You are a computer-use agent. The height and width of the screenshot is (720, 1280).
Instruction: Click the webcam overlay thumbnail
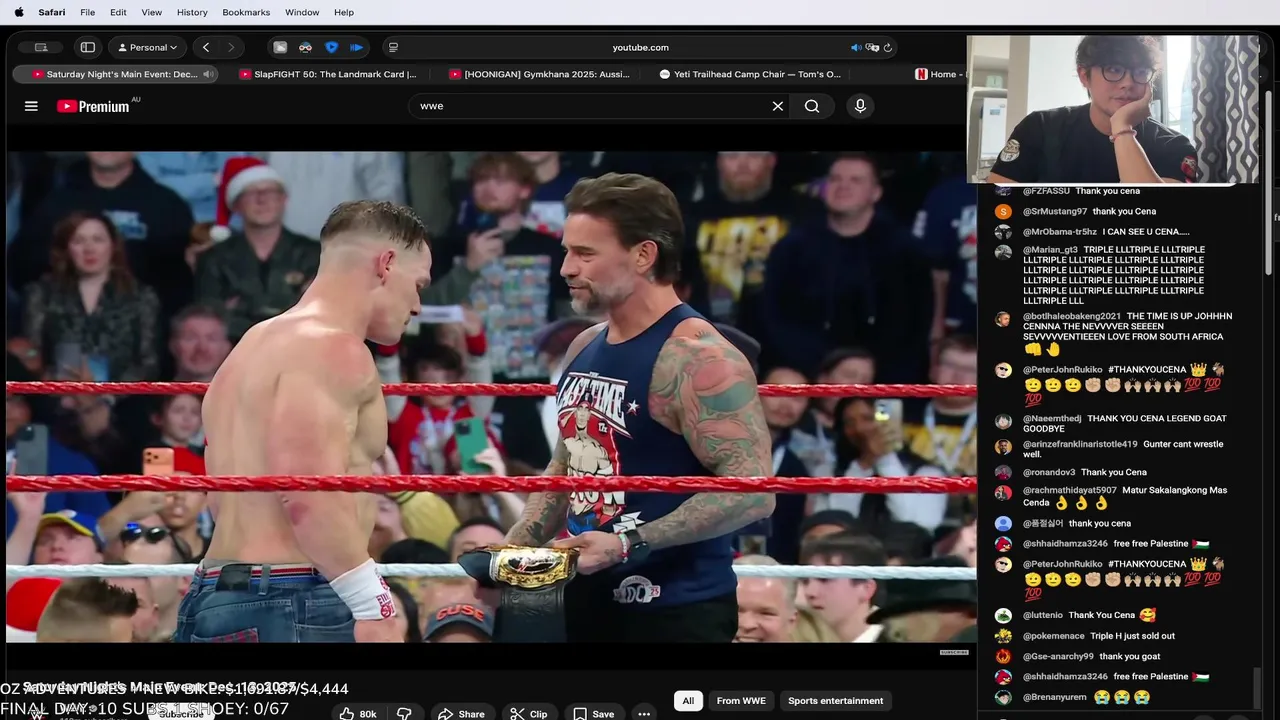coord(1113,110)
